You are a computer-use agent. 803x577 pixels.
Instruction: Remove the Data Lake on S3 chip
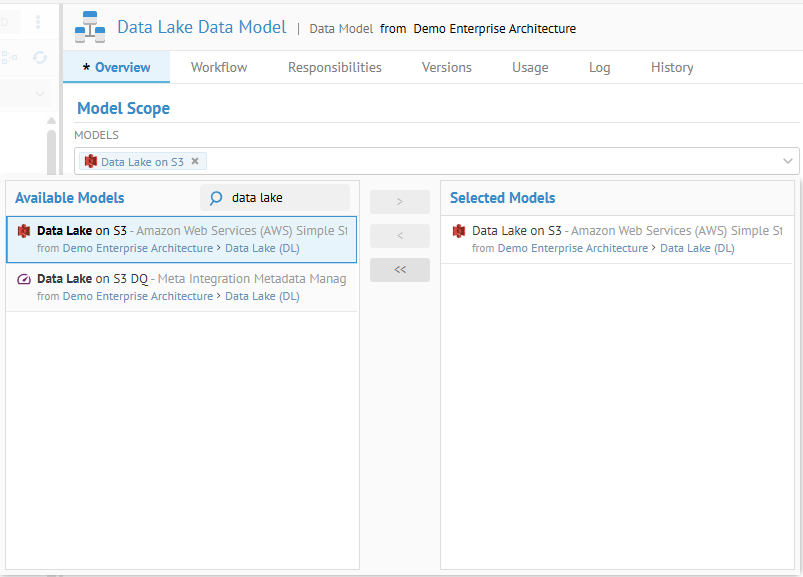(x=195, y=161)
